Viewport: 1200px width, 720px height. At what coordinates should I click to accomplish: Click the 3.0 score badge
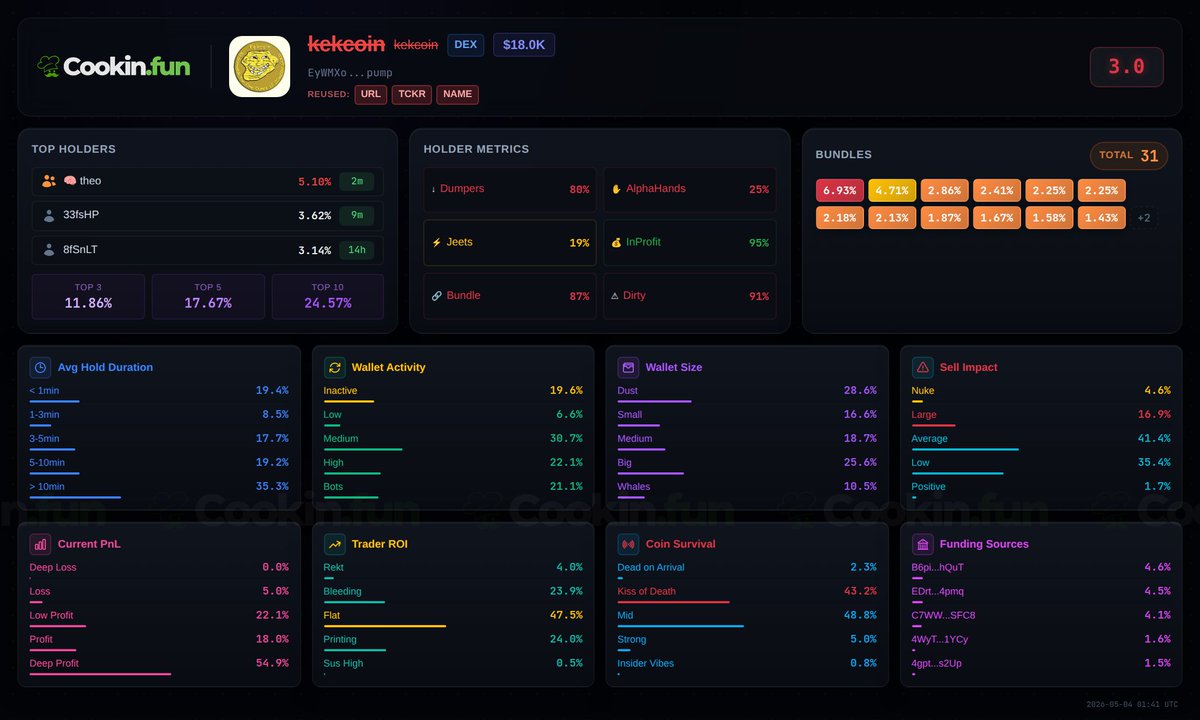[1126, 67]
